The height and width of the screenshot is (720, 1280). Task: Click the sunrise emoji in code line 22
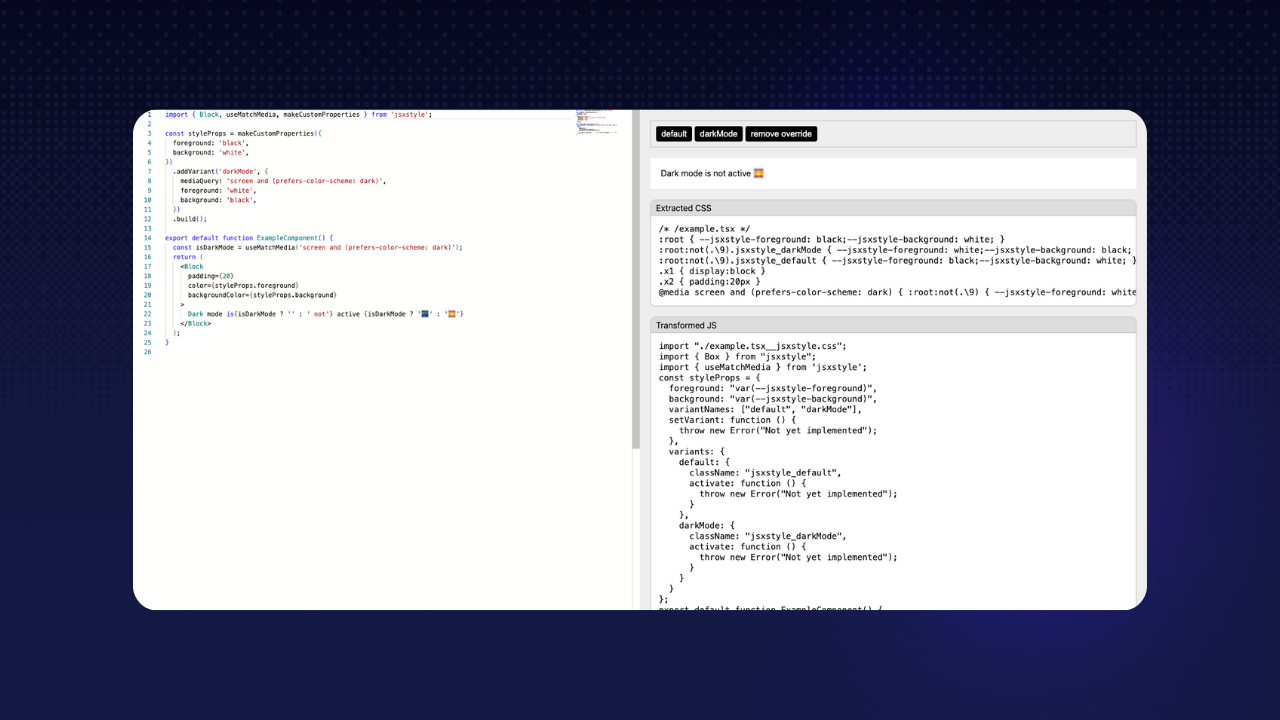[452, 314]
